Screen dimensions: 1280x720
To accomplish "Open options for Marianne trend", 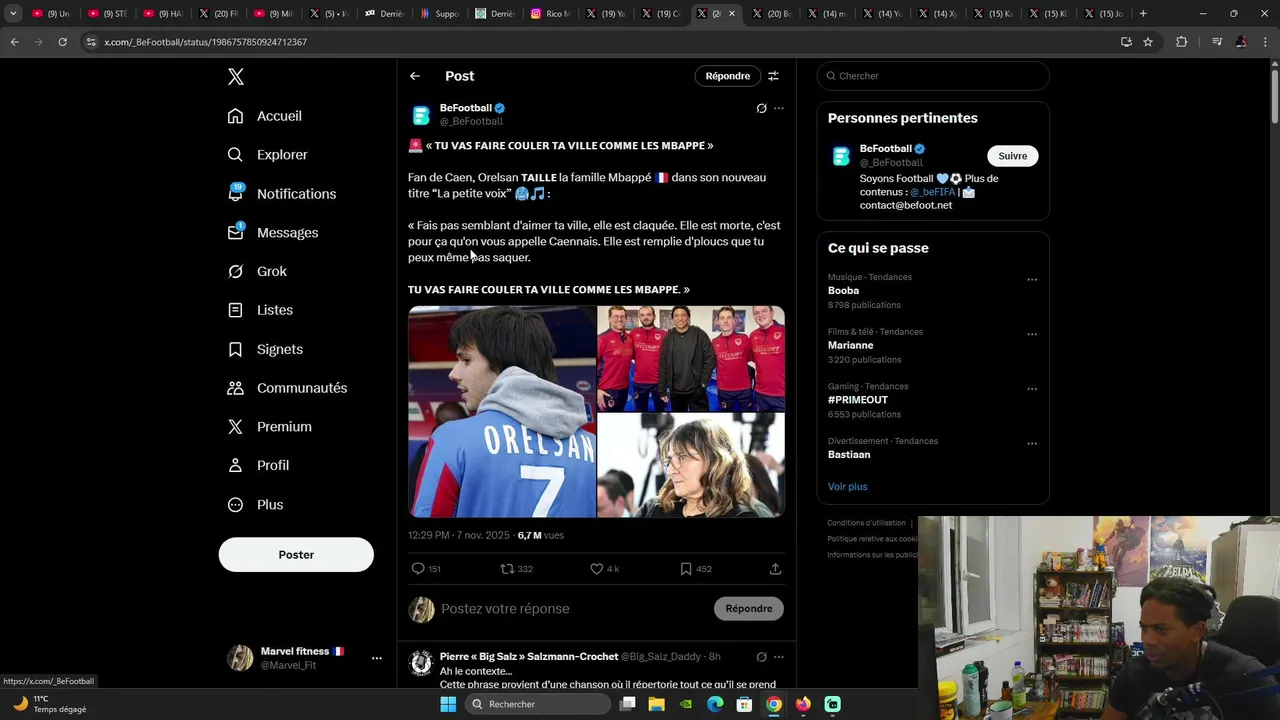I will [x=1032, y=334].
